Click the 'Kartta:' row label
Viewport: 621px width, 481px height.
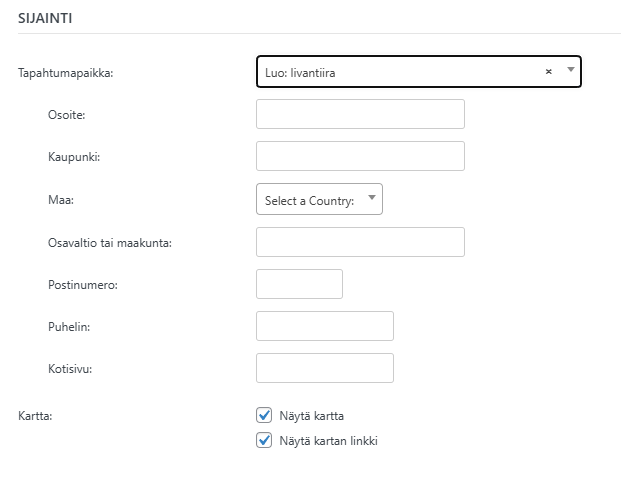tap(36, 415)
